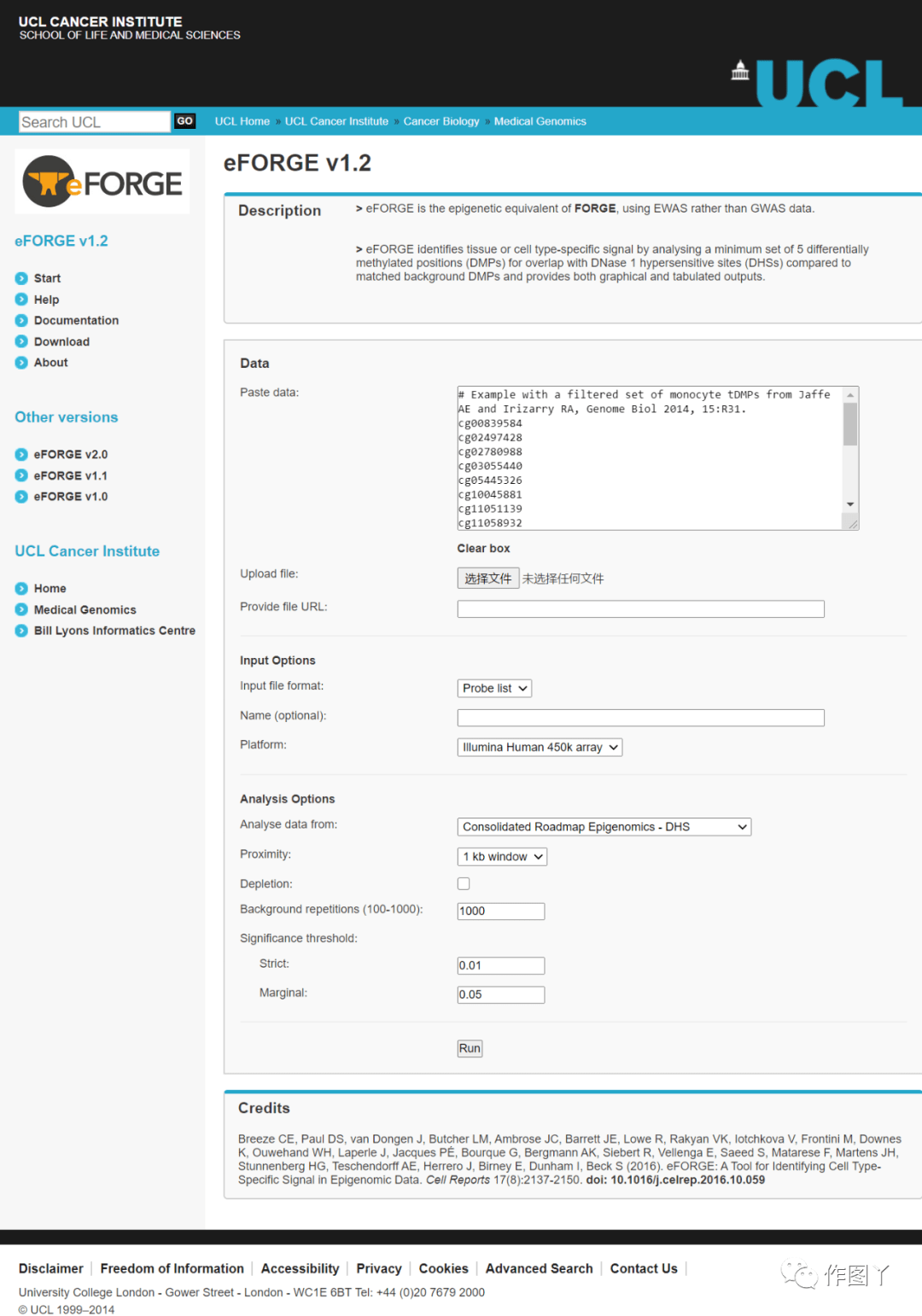Screen dimensions: 922x1316
Task: Open the Input file format dropdown
Action: [494, 688]
